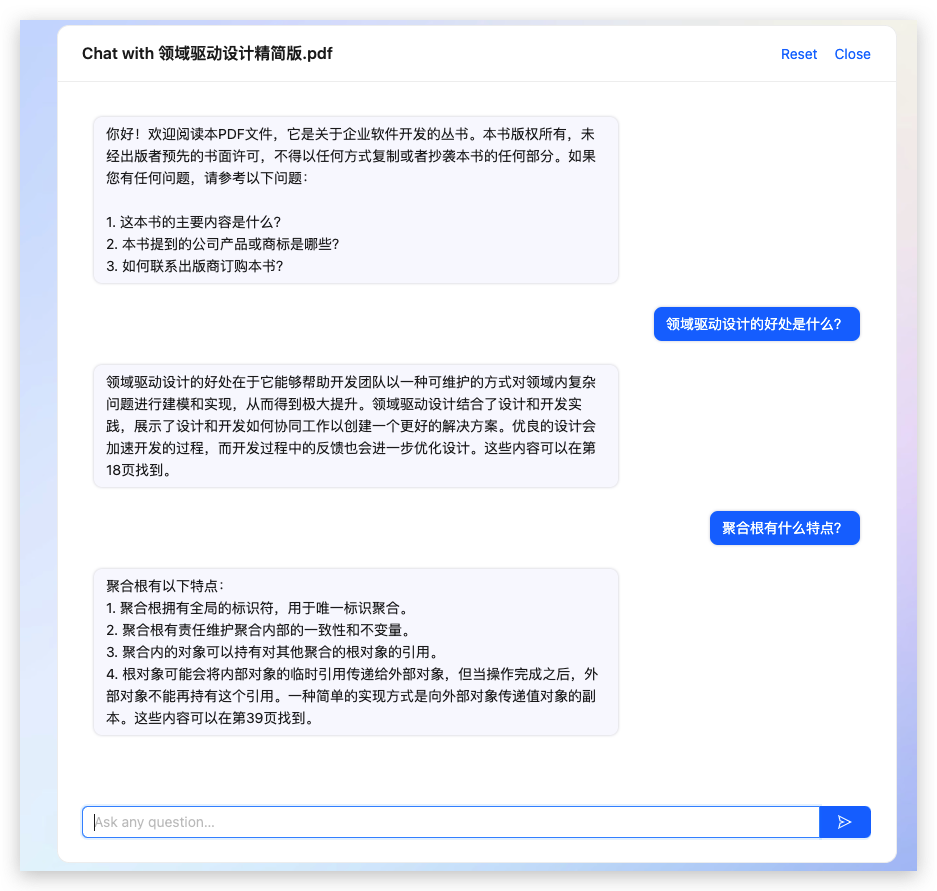Click the text '18页找到。'
The height and width of the screenshot is (891, 937).
click(x=140, y=470)
